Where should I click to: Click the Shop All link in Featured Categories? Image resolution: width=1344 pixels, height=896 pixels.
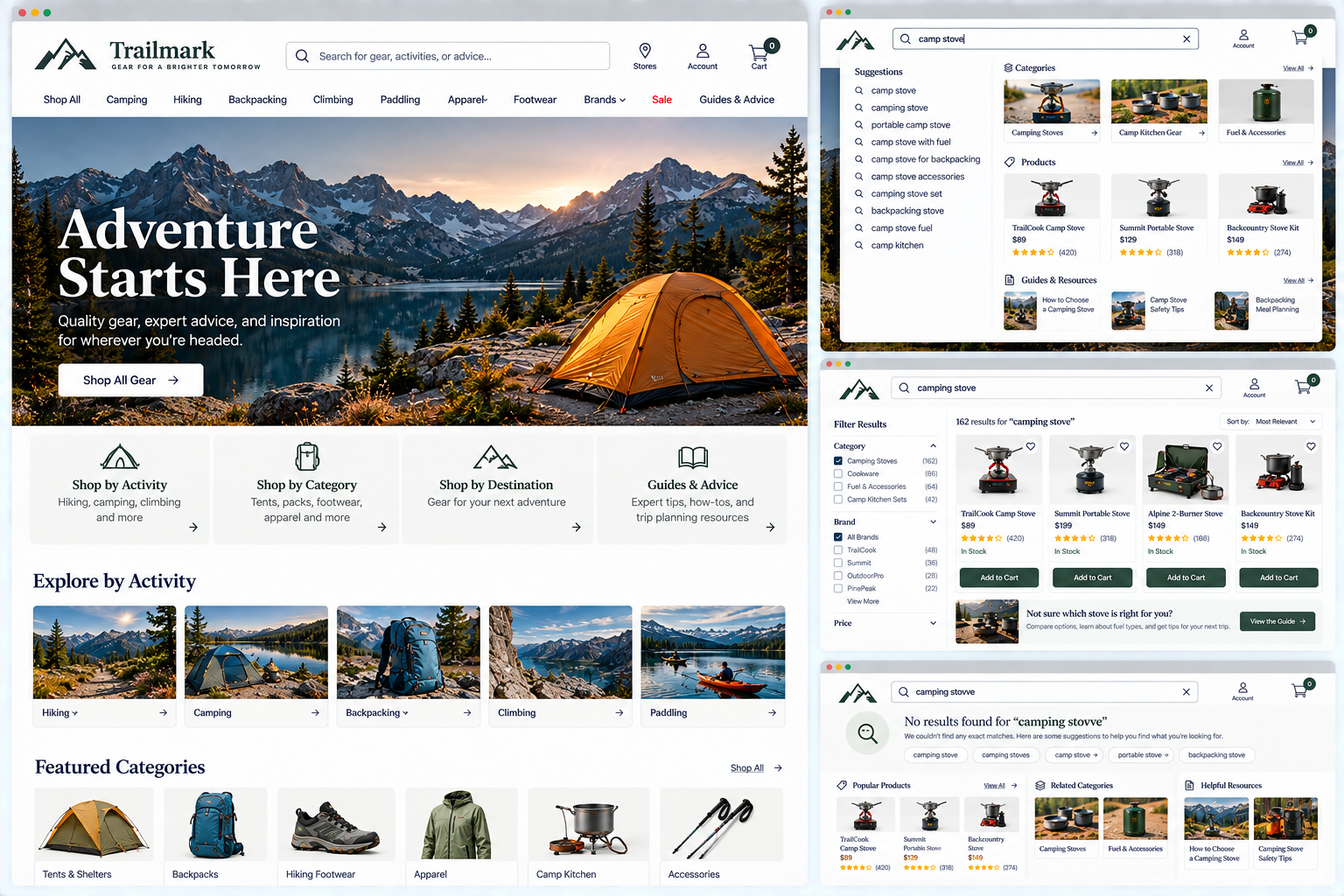tap(747, 768)
